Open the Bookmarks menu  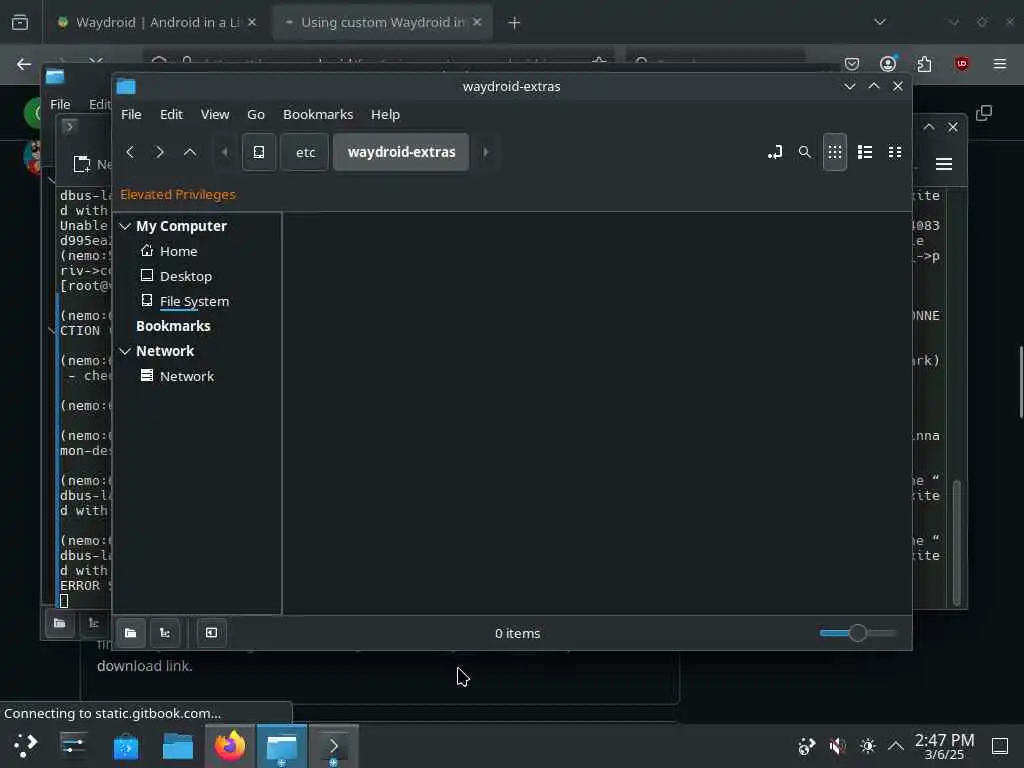pyautogui.click(x=318, y=114)
